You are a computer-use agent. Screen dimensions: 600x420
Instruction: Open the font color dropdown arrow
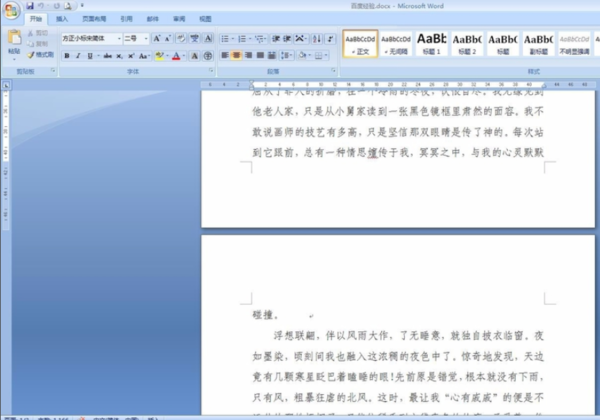coord(184,56)
